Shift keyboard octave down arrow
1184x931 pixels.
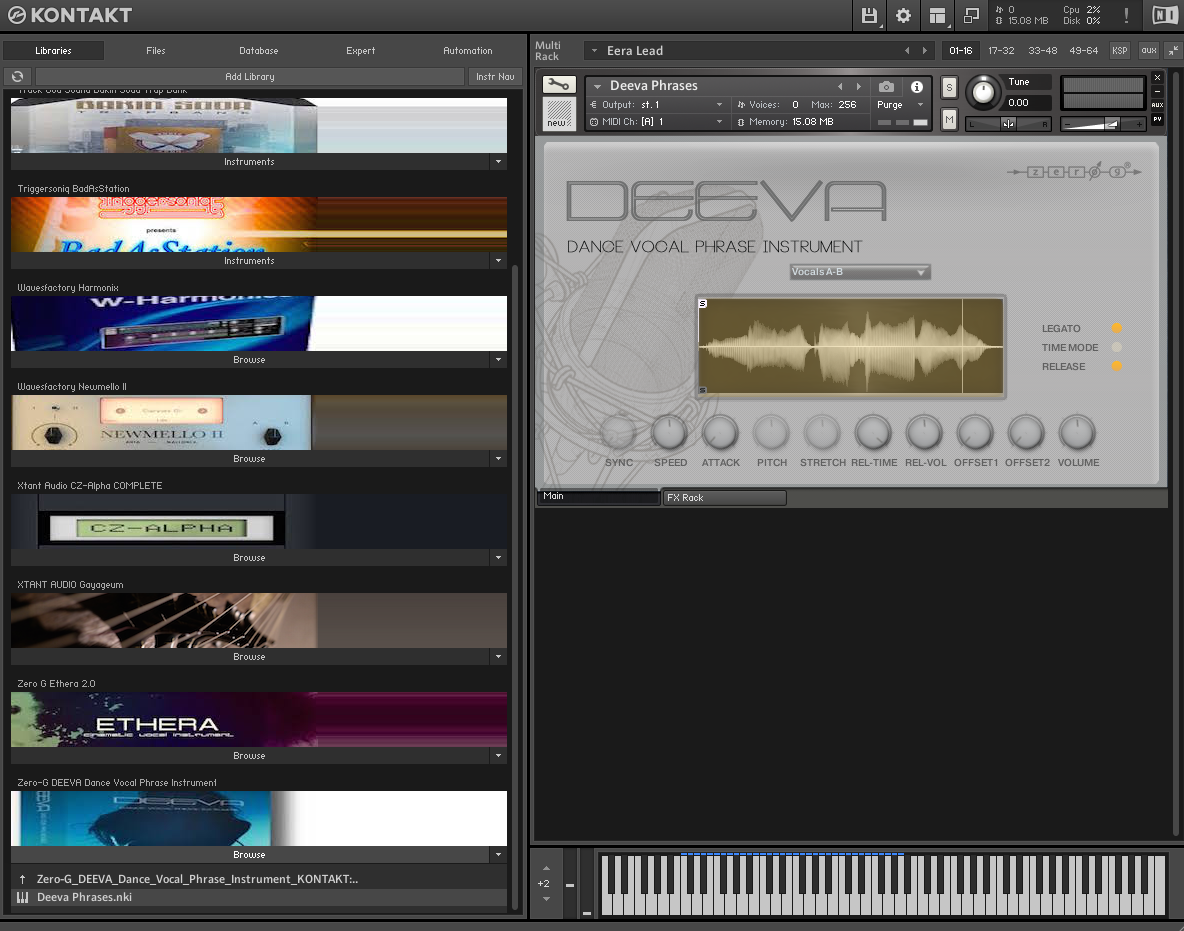pos(546,899)
